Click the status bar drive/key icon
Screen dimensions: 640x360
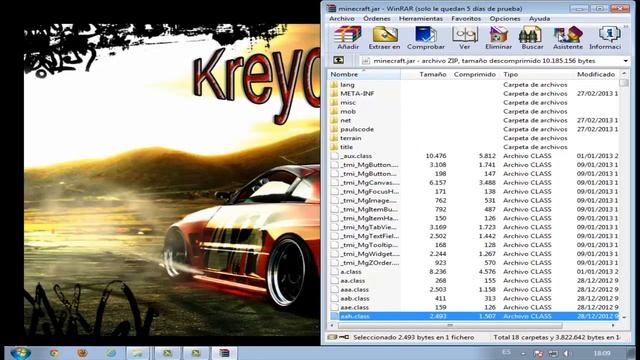coord(339,337)
